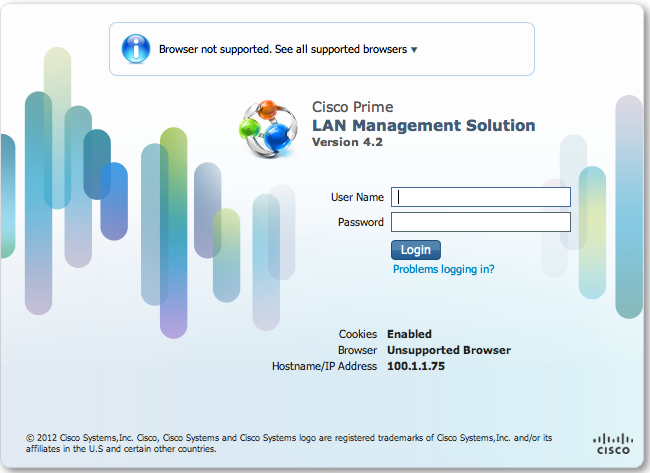Click the 'LAN Management Solution' title

pos(424,126)
